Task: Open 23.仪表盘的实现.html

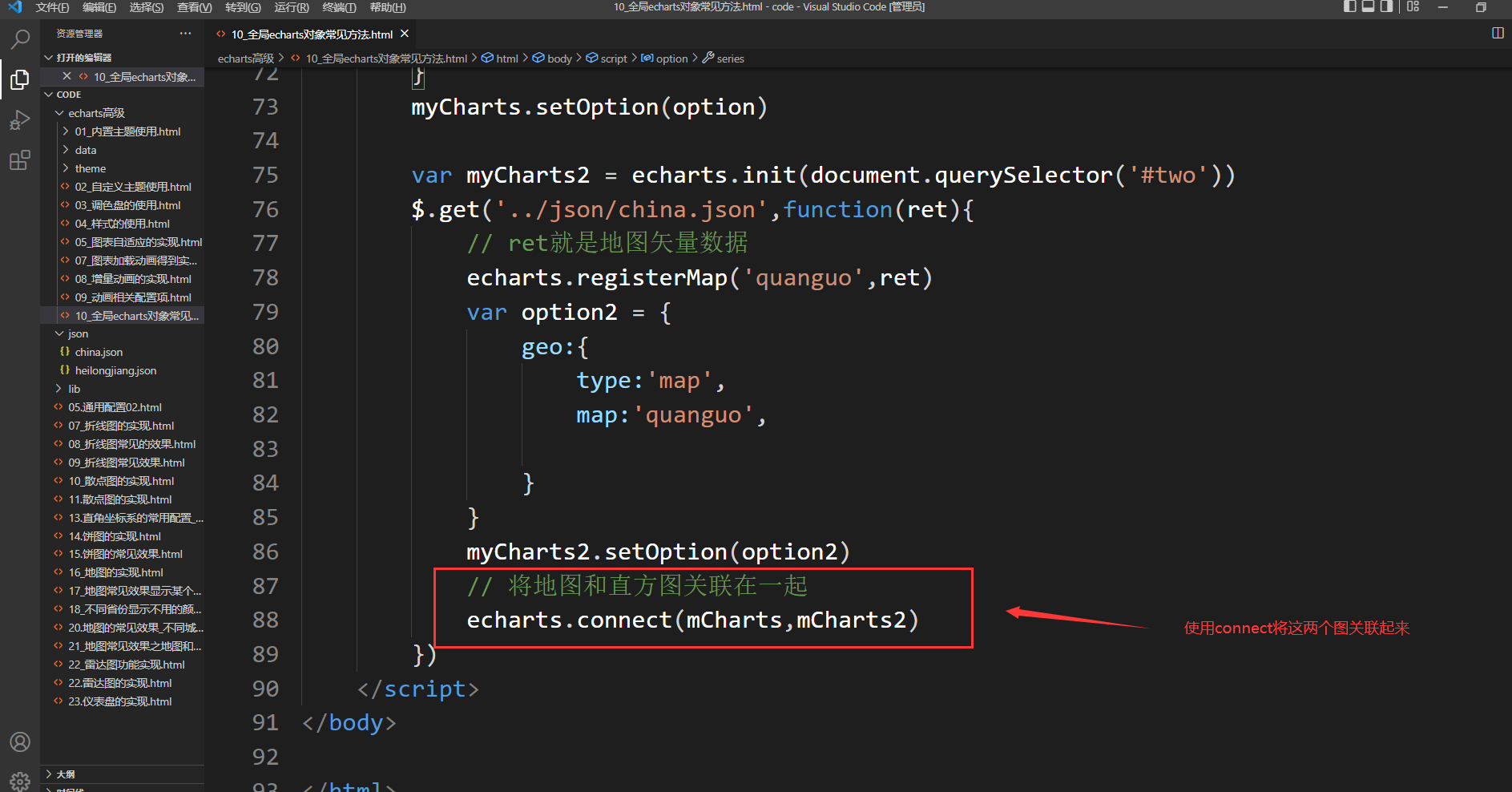Action: point(120,701)
